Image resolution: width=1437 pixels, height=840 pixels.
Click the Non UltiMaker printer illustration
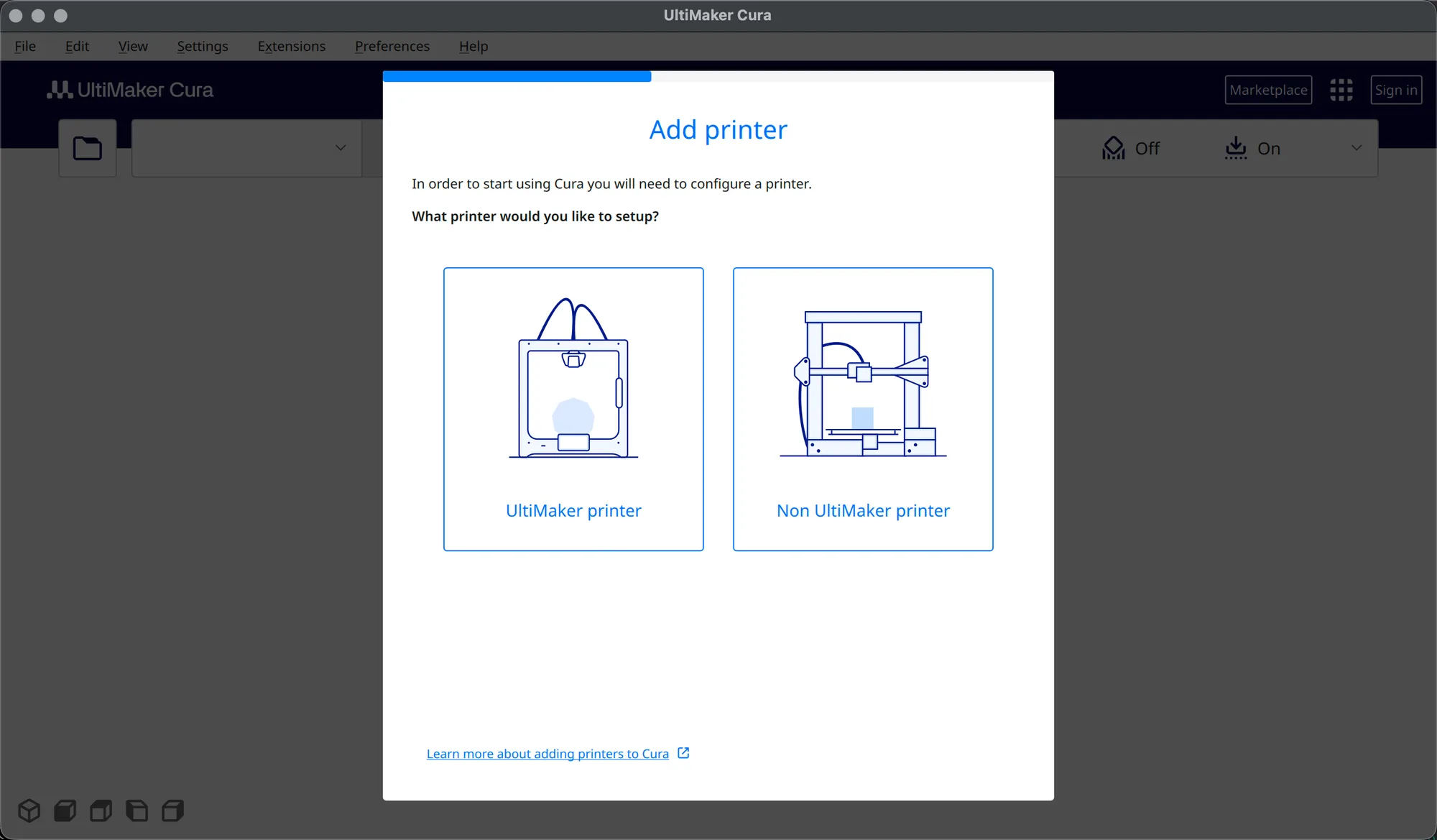coord(863,384)
